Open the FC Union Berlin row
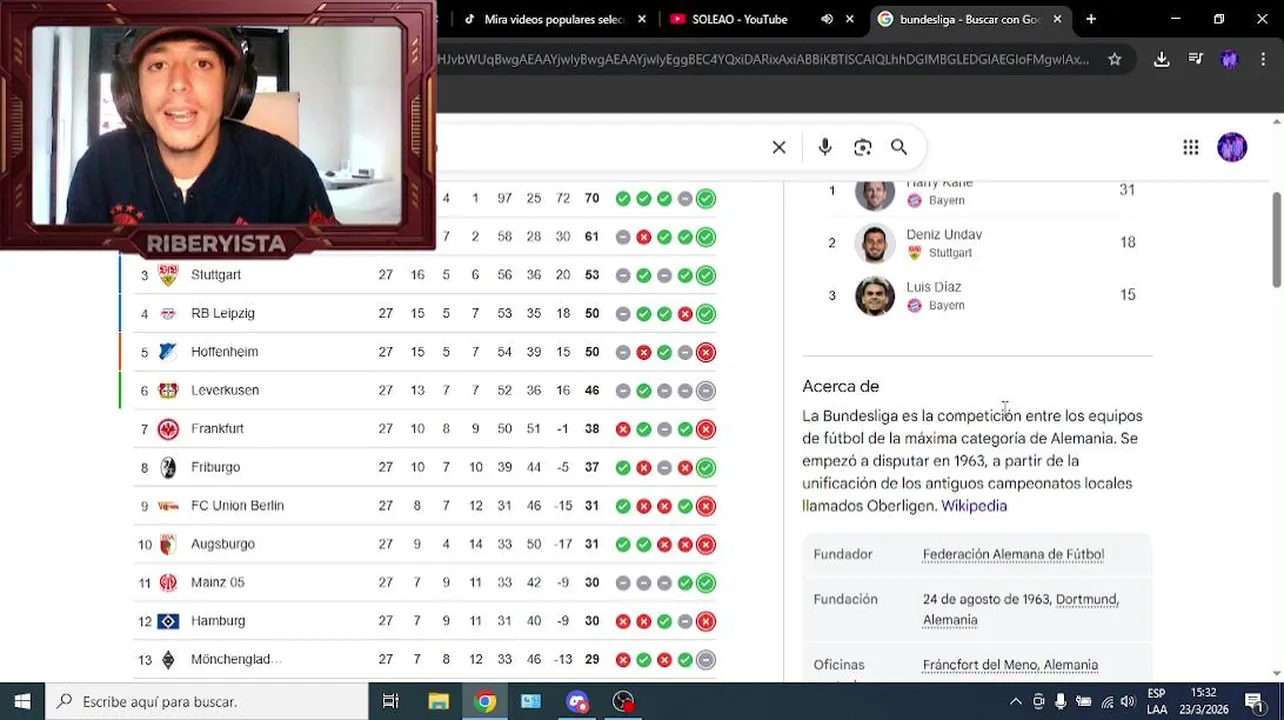The width and height of the screenshot is (1284, 720). pyautogui.click(x=426, y=506)
